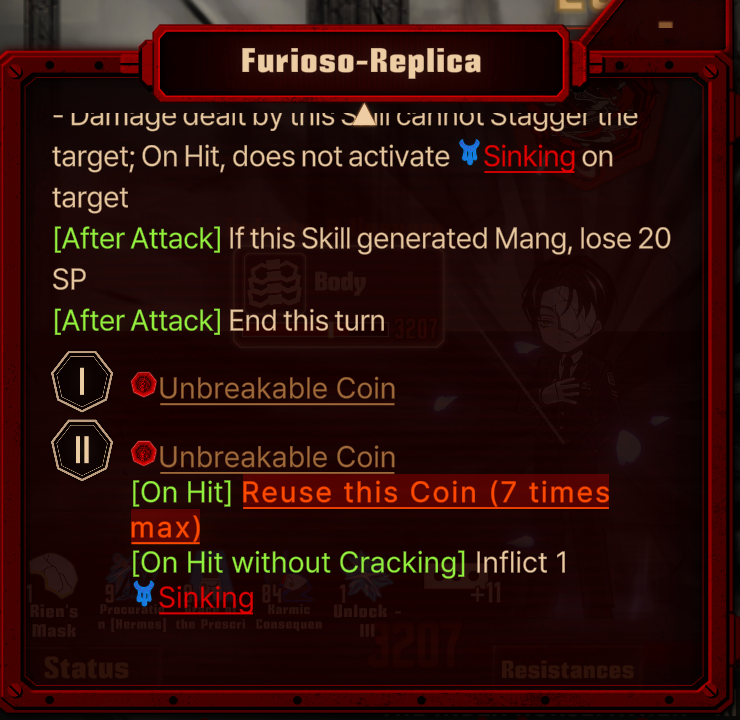Click the blue Sinking icon beside 'does not activate'
The image size is (740, 720).
[470, 152]
